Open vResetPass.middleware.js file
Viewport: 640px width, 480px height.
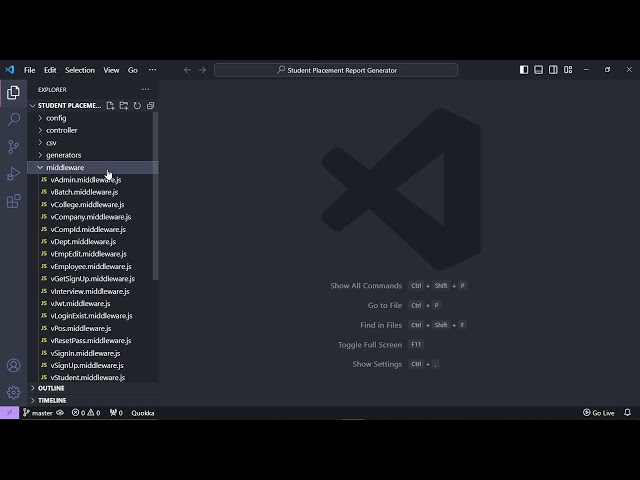(93, 341)
